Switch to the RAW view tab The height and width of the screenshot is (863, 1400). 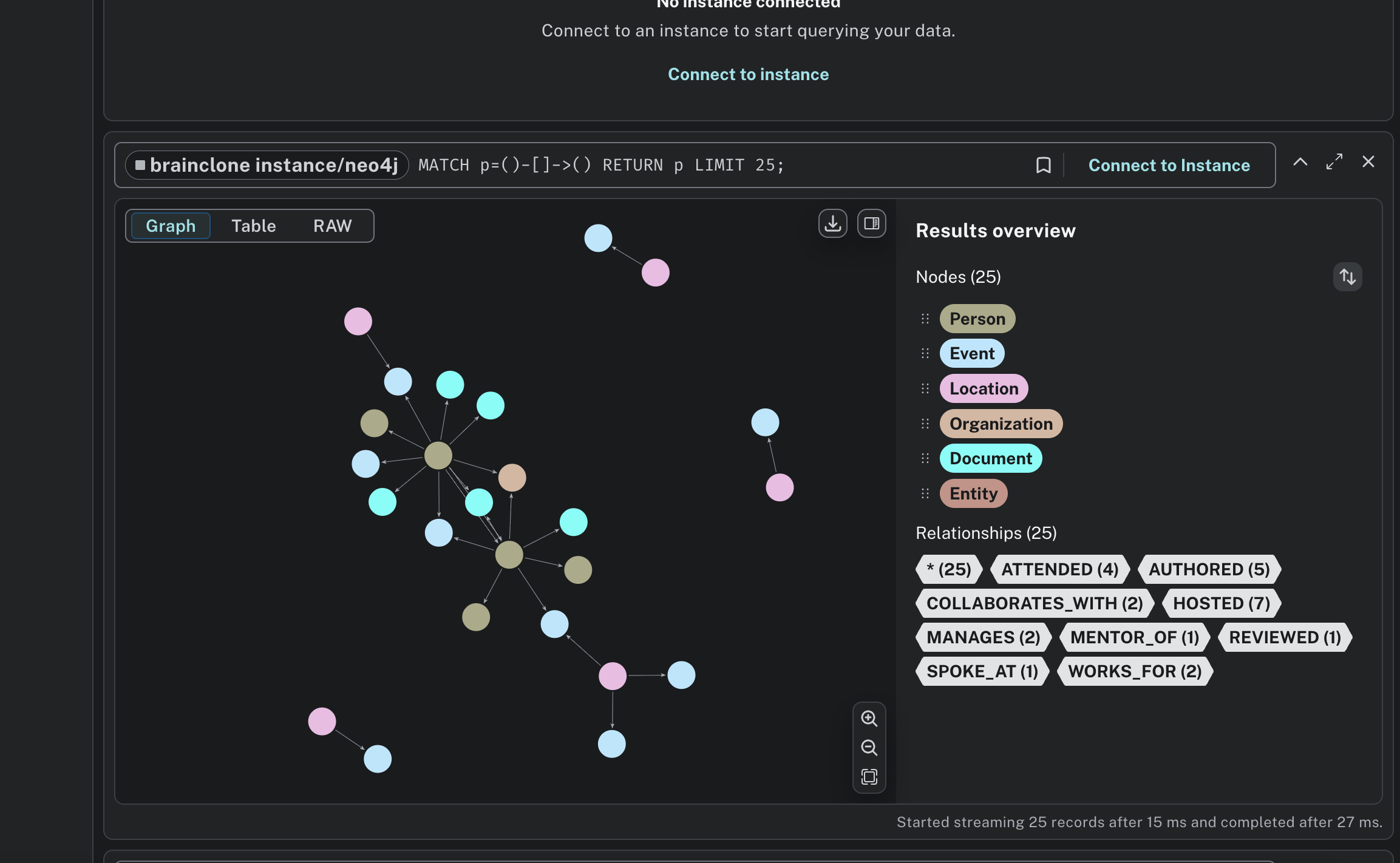(x=332, y=226)
